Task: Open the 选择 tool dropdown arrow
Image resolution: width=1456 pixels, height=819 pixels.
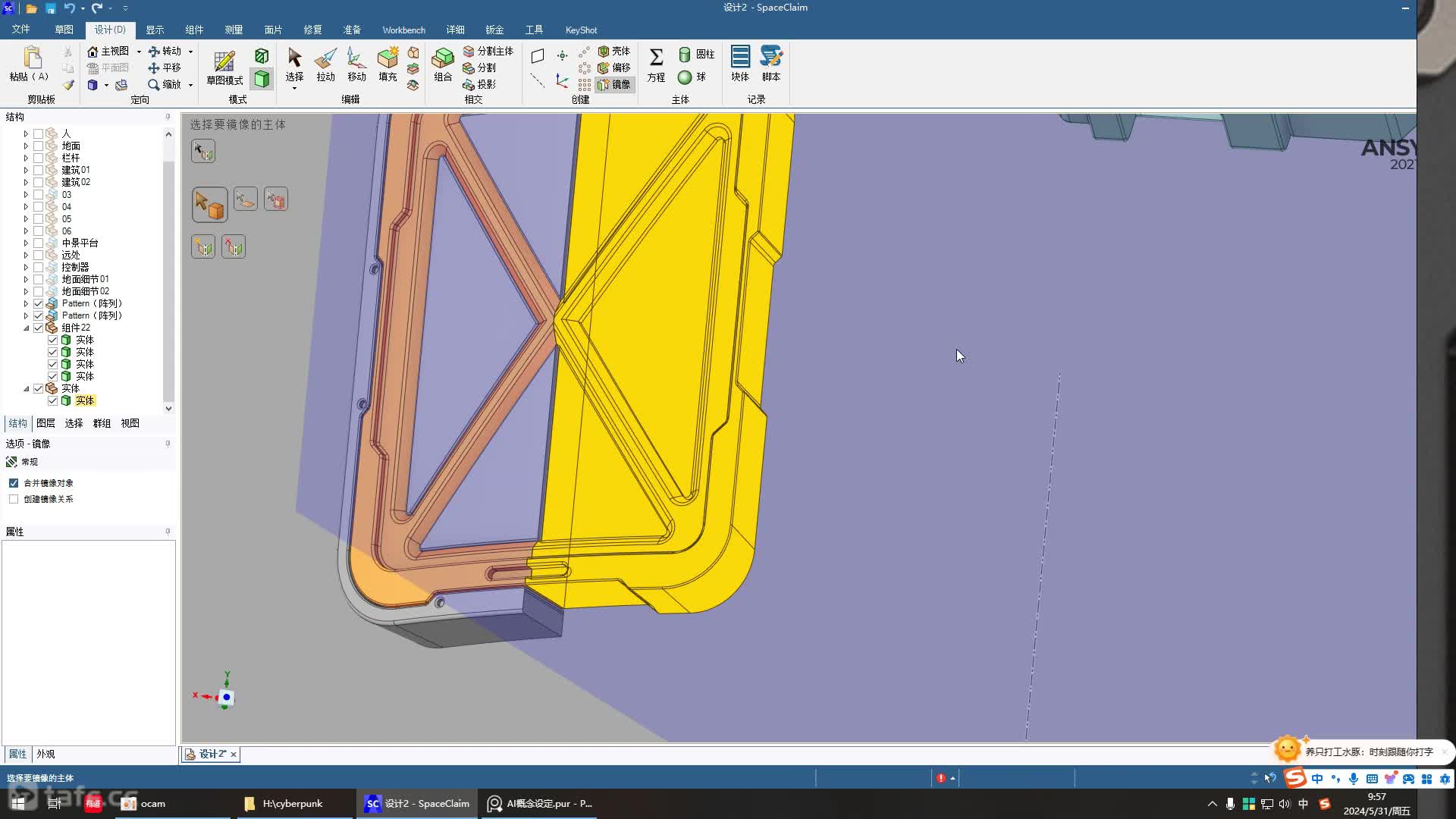Action: coord(294,89)
